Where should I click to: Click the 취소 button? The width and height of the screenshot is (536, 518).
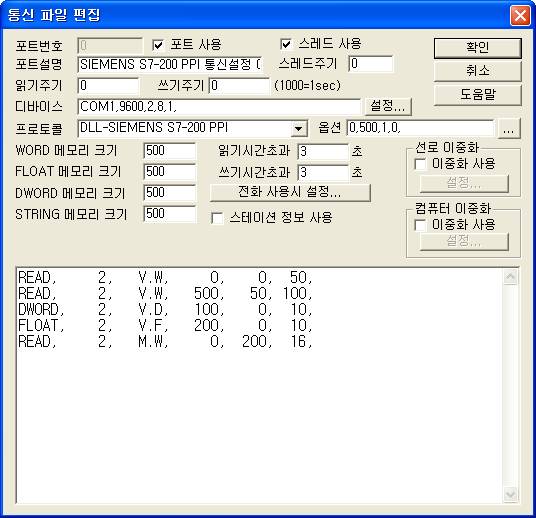tap(478, 71)
